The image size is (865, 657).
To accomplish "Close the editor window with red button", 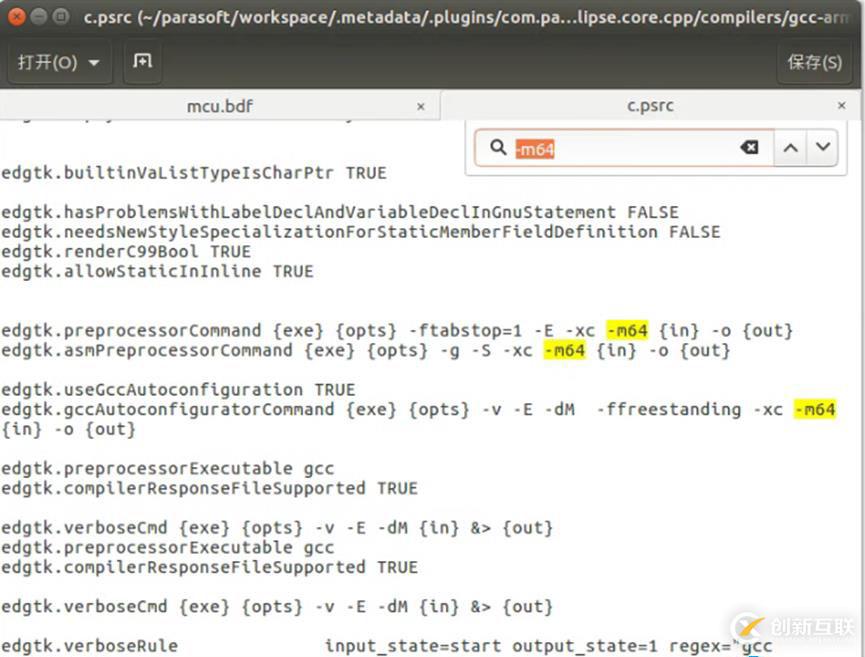I will click(x=17, y=17).
